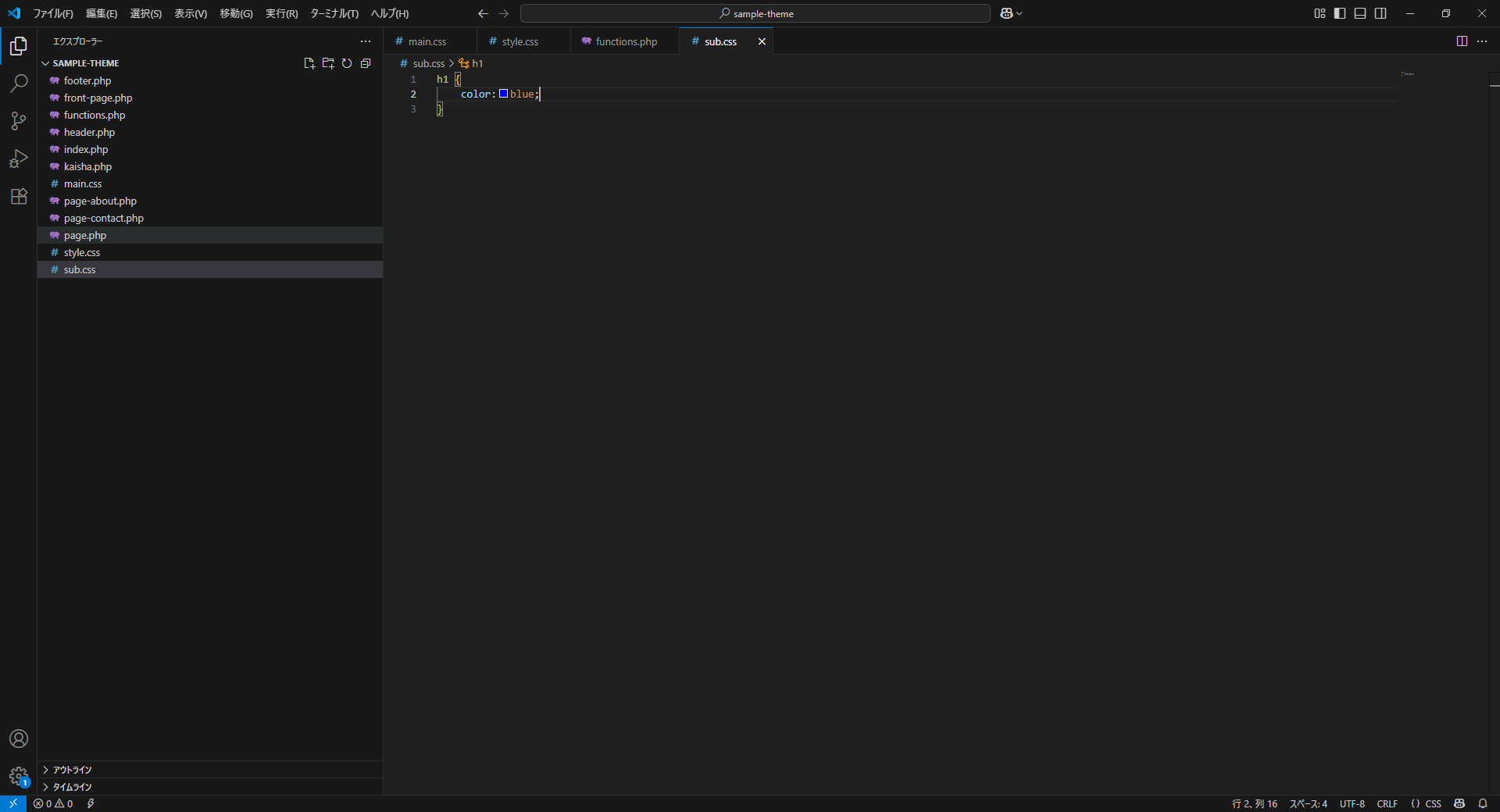This screenshot has height=812, width=1500.
Task: Switch to the style.css tab
Action: click(x=523, y=41)
